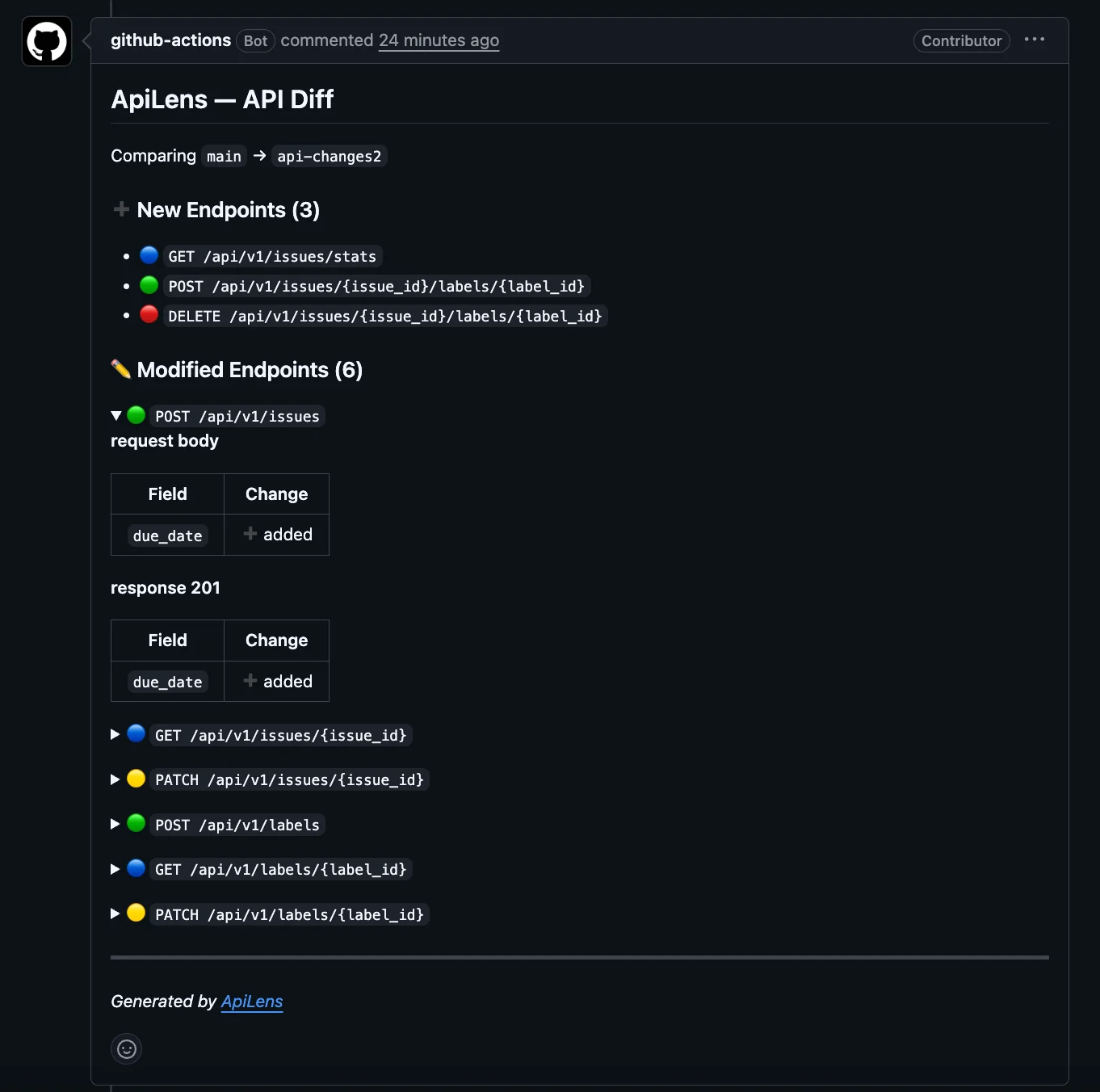Expand the PATCH /api/v1/issues/{issue_id} details

(x=115, y=779)
